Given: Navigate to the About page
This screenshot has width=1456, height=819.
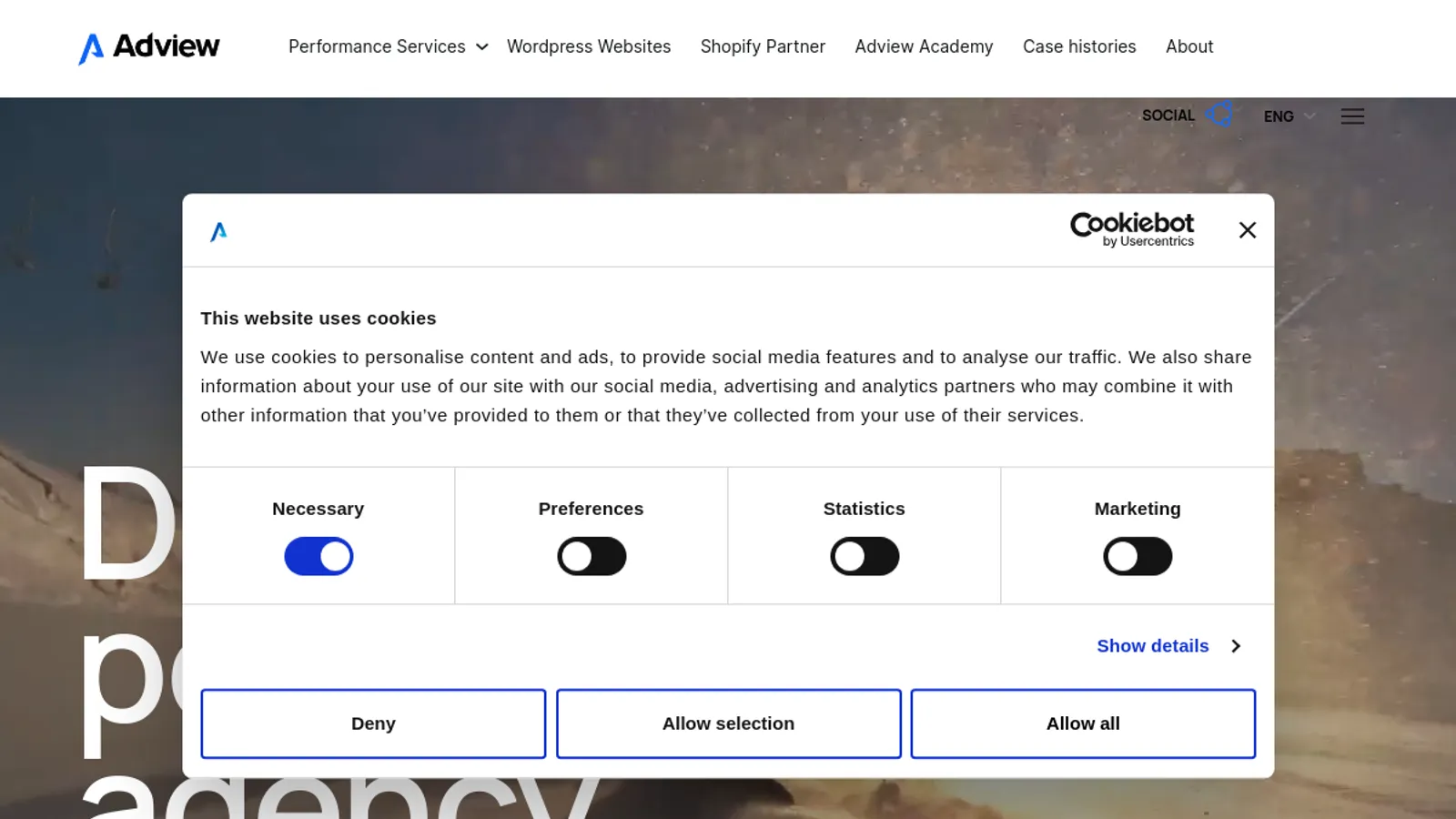Looking at the screenshot, I should pos(1189,46).
